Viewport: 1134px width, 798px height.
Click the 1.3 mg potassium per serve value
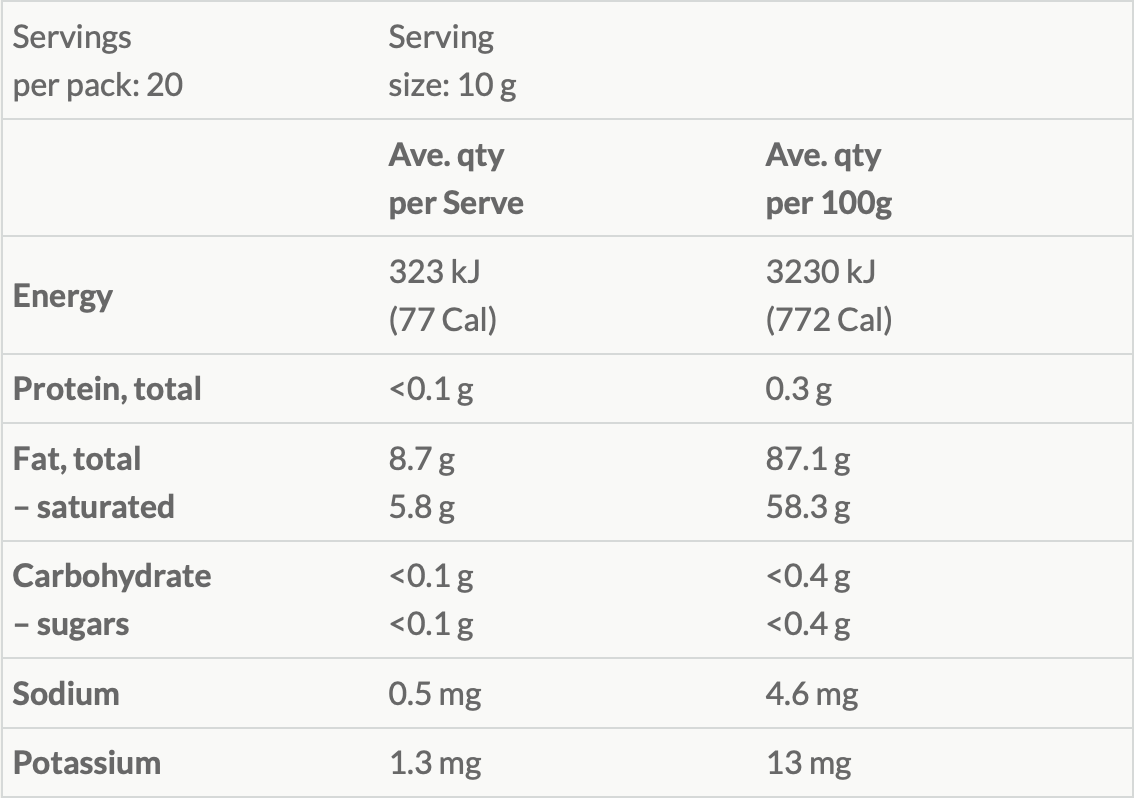[435, 764]
